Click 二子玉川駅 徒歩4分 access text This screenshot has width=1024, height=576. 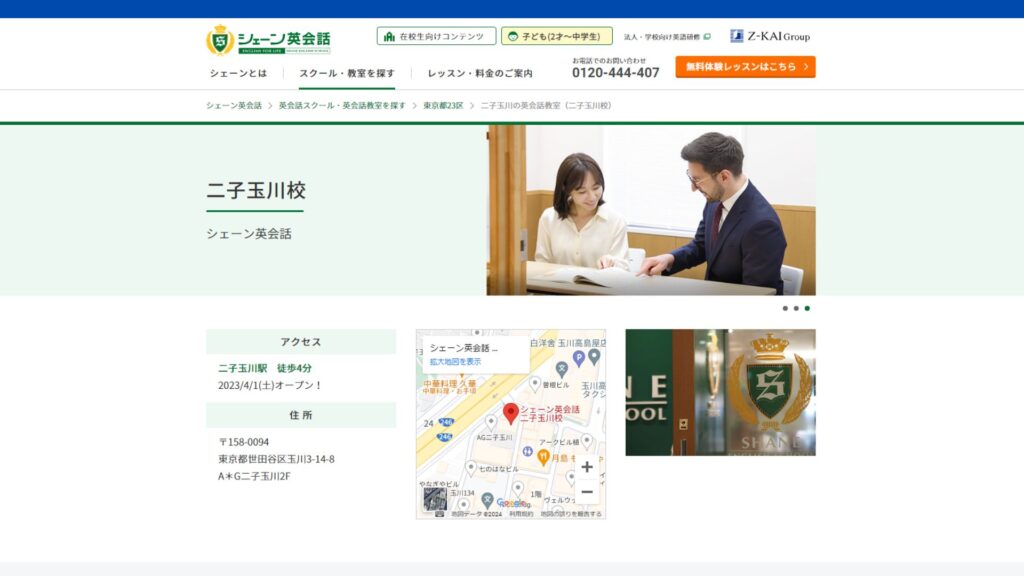(265, 368)
